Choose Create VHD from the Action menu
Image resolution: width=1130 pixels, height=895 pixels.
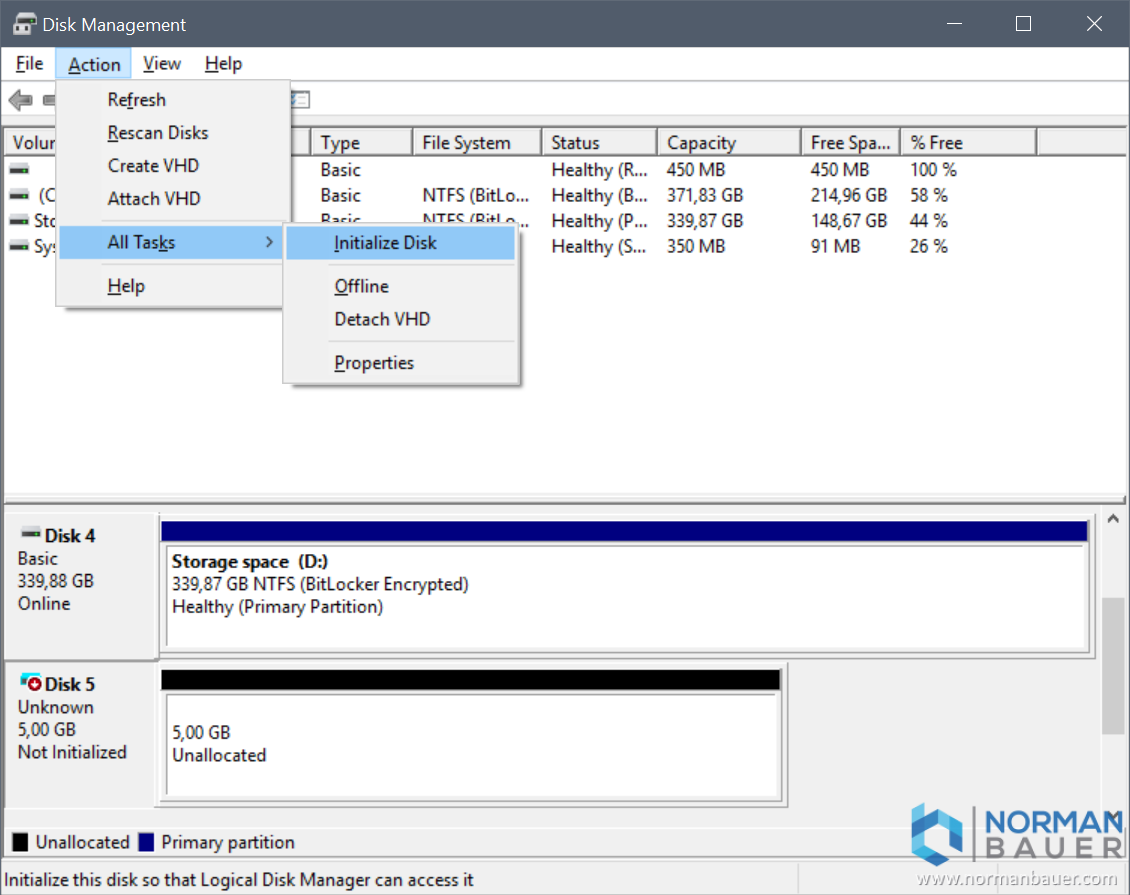(153, 166)
